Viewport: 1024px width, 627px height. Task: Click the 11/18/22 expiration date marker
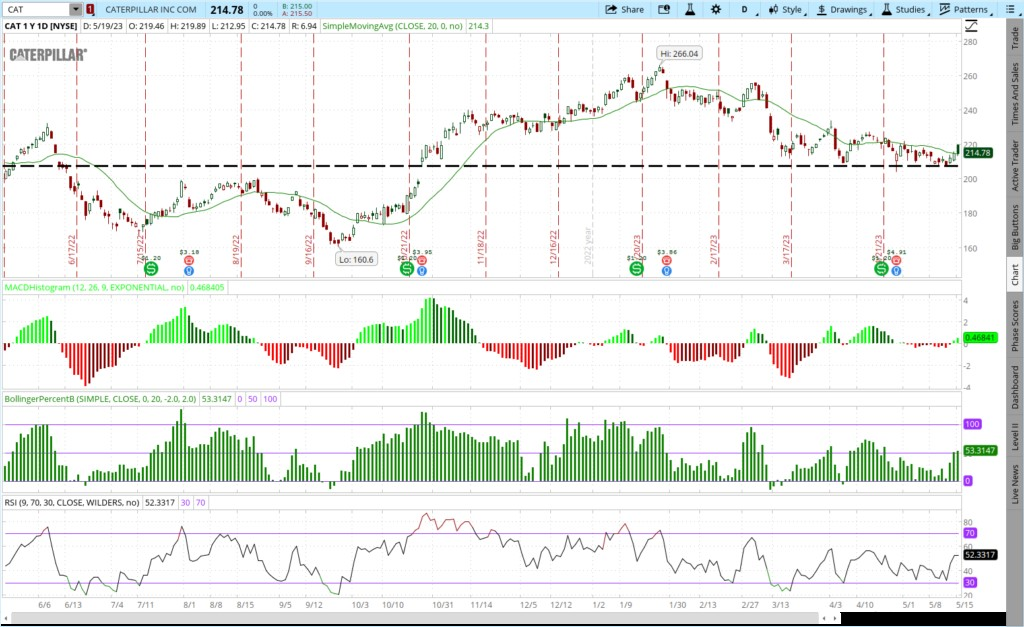(481, 247)
